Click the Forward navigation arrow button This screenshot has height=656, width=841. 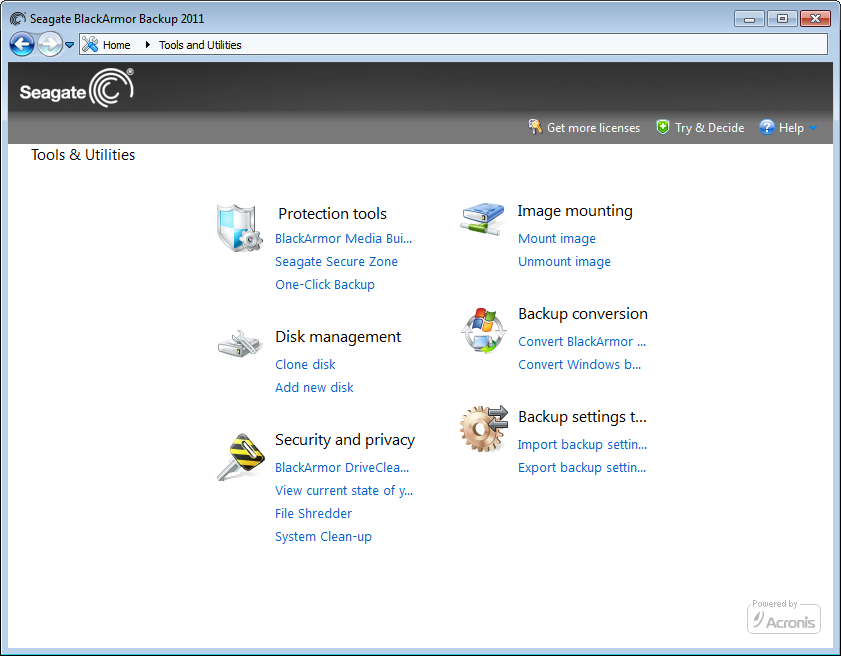click(50, 45)
